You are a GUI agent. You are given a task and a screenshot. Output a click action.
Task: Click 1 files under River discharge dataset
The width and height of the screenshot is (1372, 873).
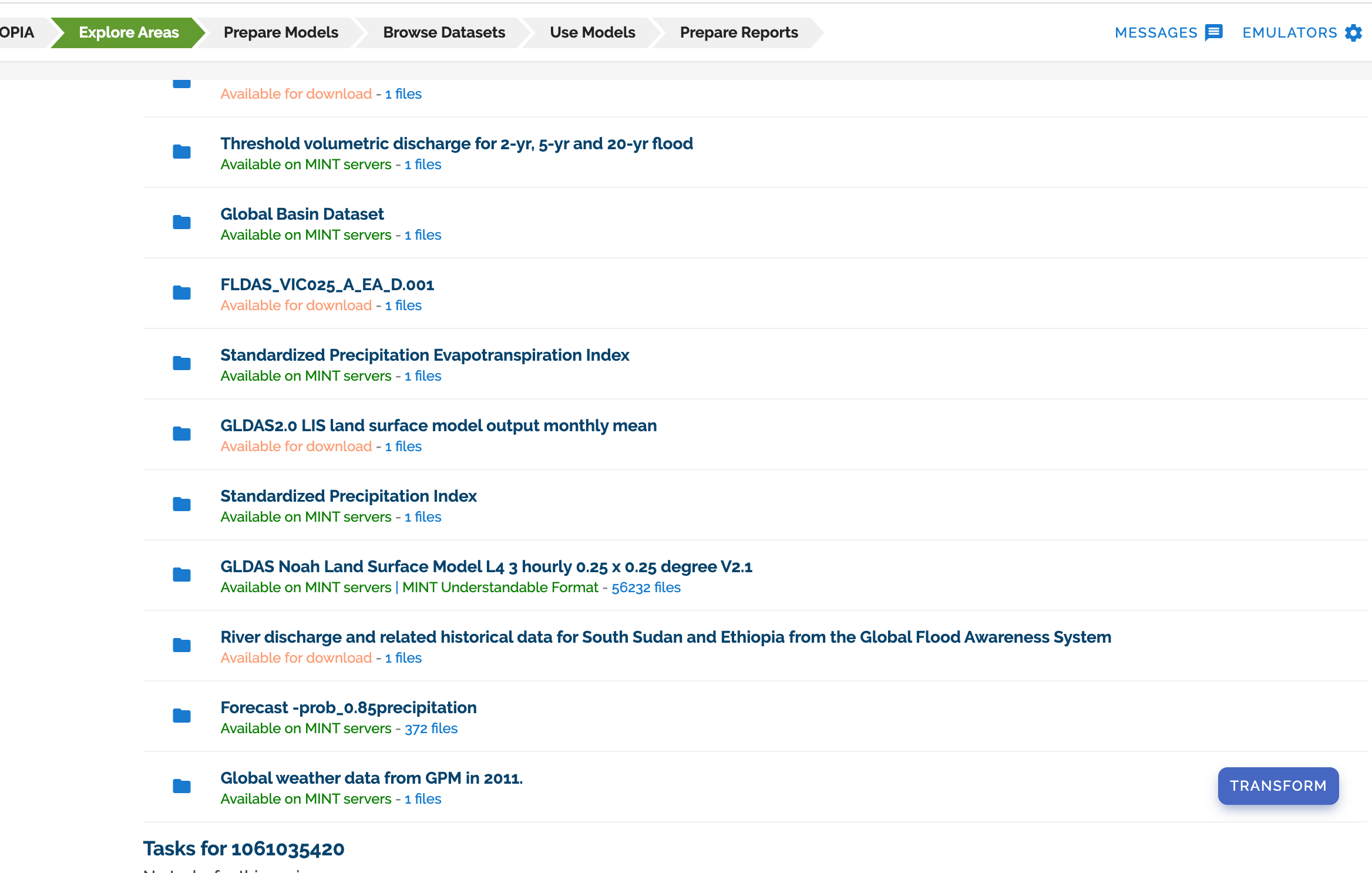coord(403,658)
